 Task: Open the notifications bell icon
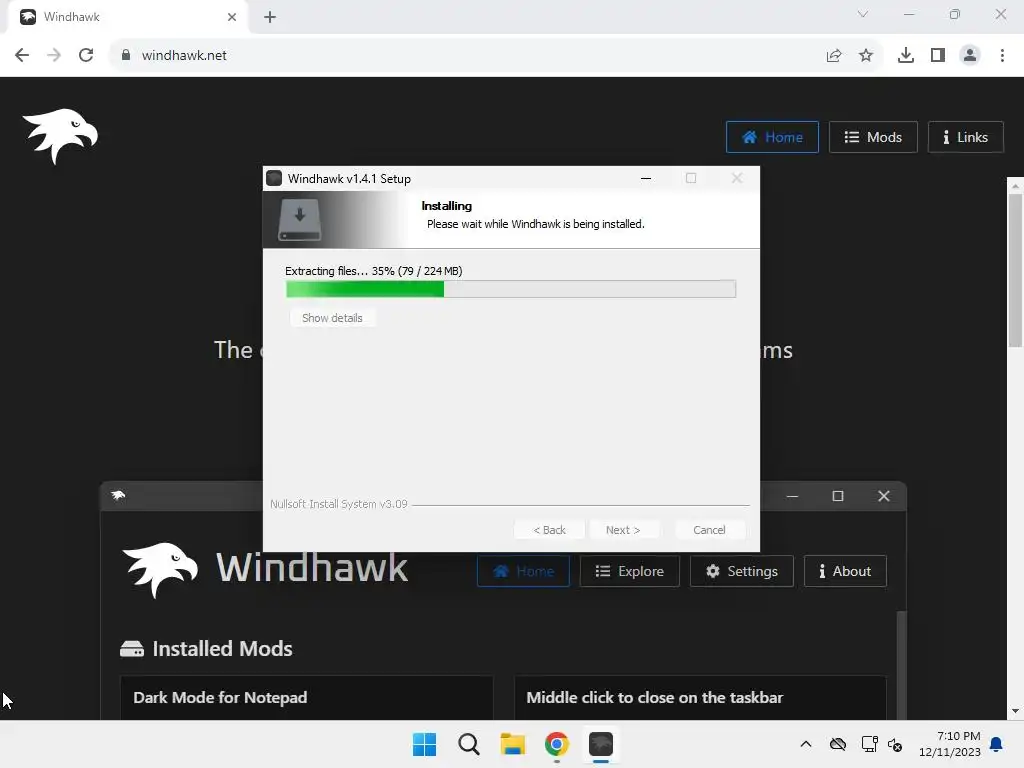click(x=997, y=744)
